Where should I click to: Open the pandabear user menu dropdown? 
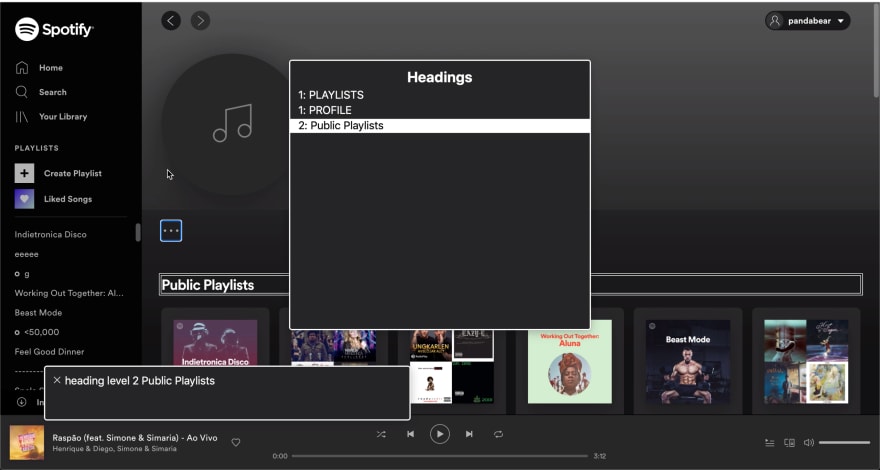(x=808, y=21)
